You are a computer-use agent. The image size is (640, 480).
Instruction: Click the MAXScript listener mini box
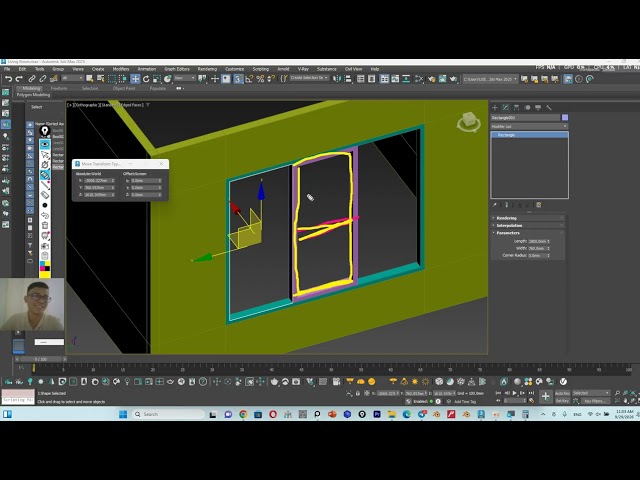(x=18, y=397)
